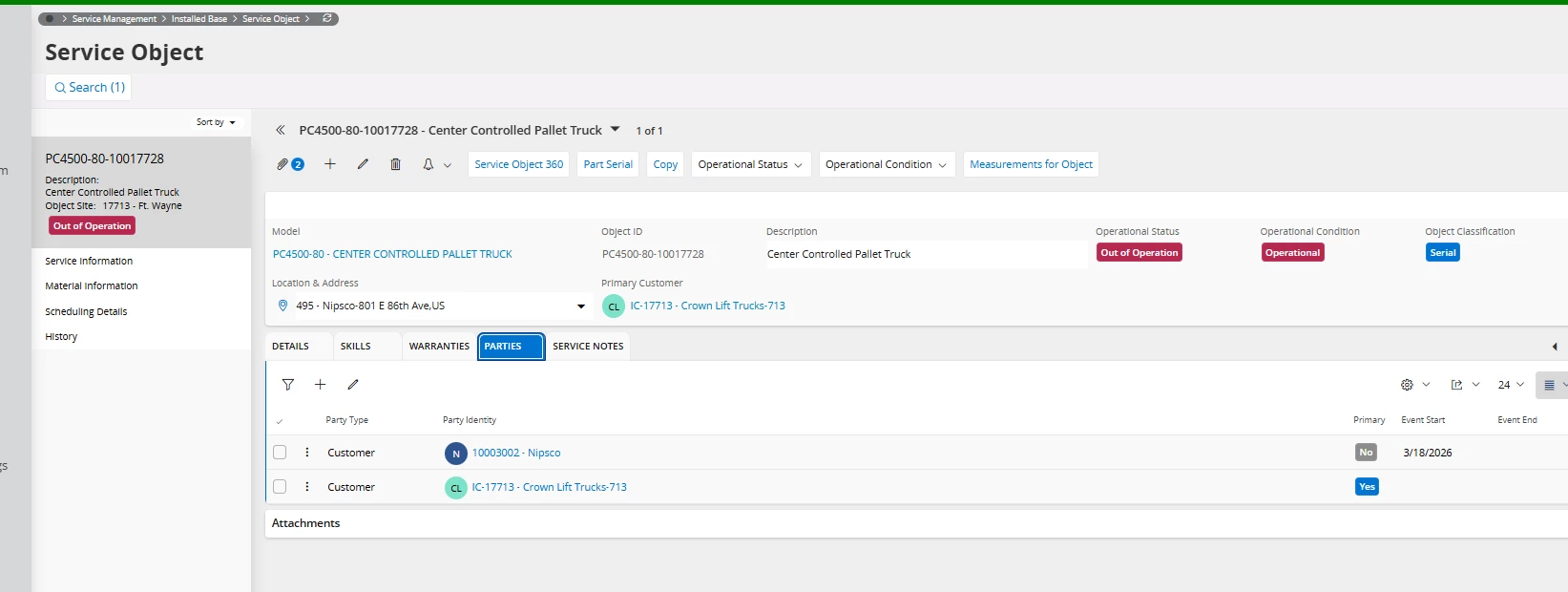Expand the Location & Address combo box
1568x592 pixels.
pyautogui.click(x=580, y=307)
